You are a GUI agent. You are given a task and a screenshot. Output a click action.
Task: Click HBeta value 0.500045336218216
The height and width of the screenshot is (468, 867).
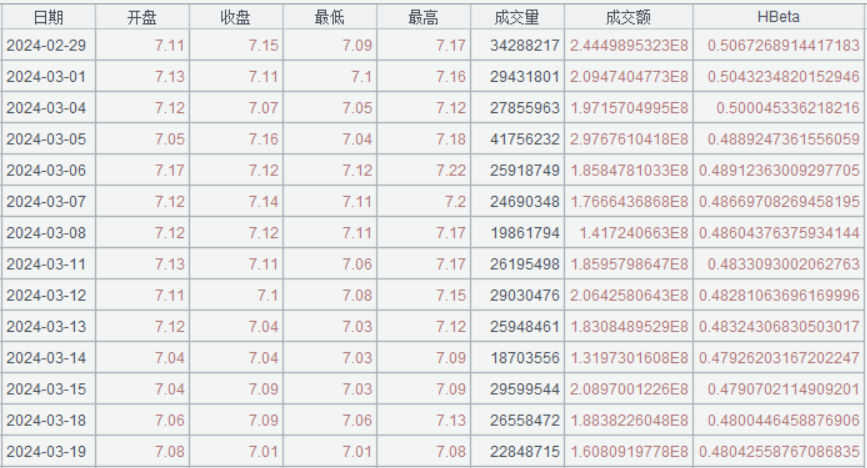point(788,108)
